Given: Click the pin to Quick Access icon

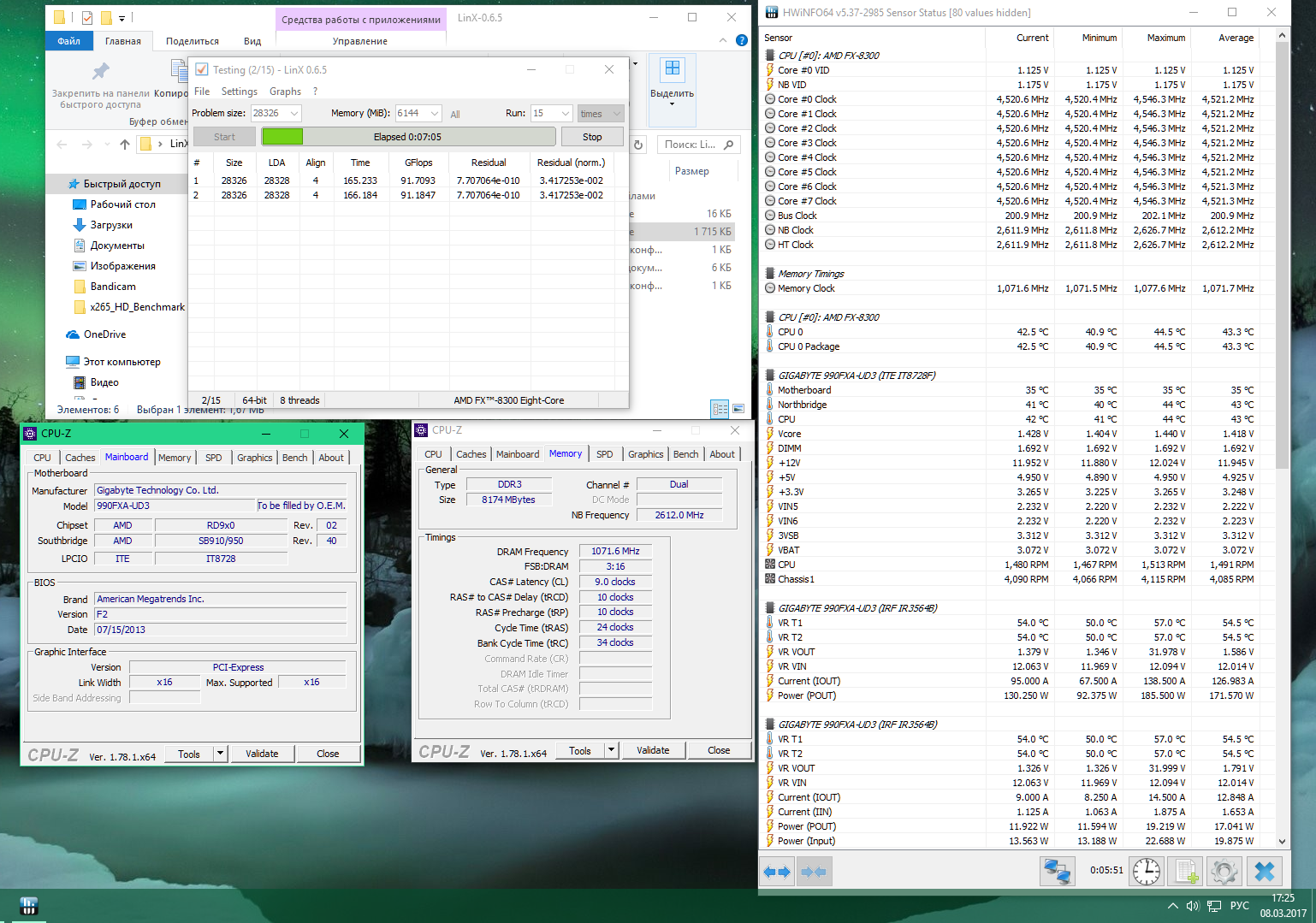Looking at the screenshot, I should coord(100,72).
